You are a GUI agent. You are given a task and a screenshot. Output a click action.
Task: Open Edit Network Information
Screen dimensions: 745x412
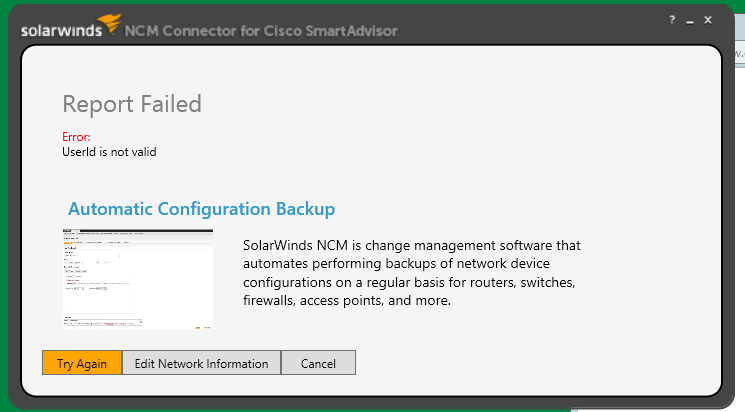tap(201, 363)
